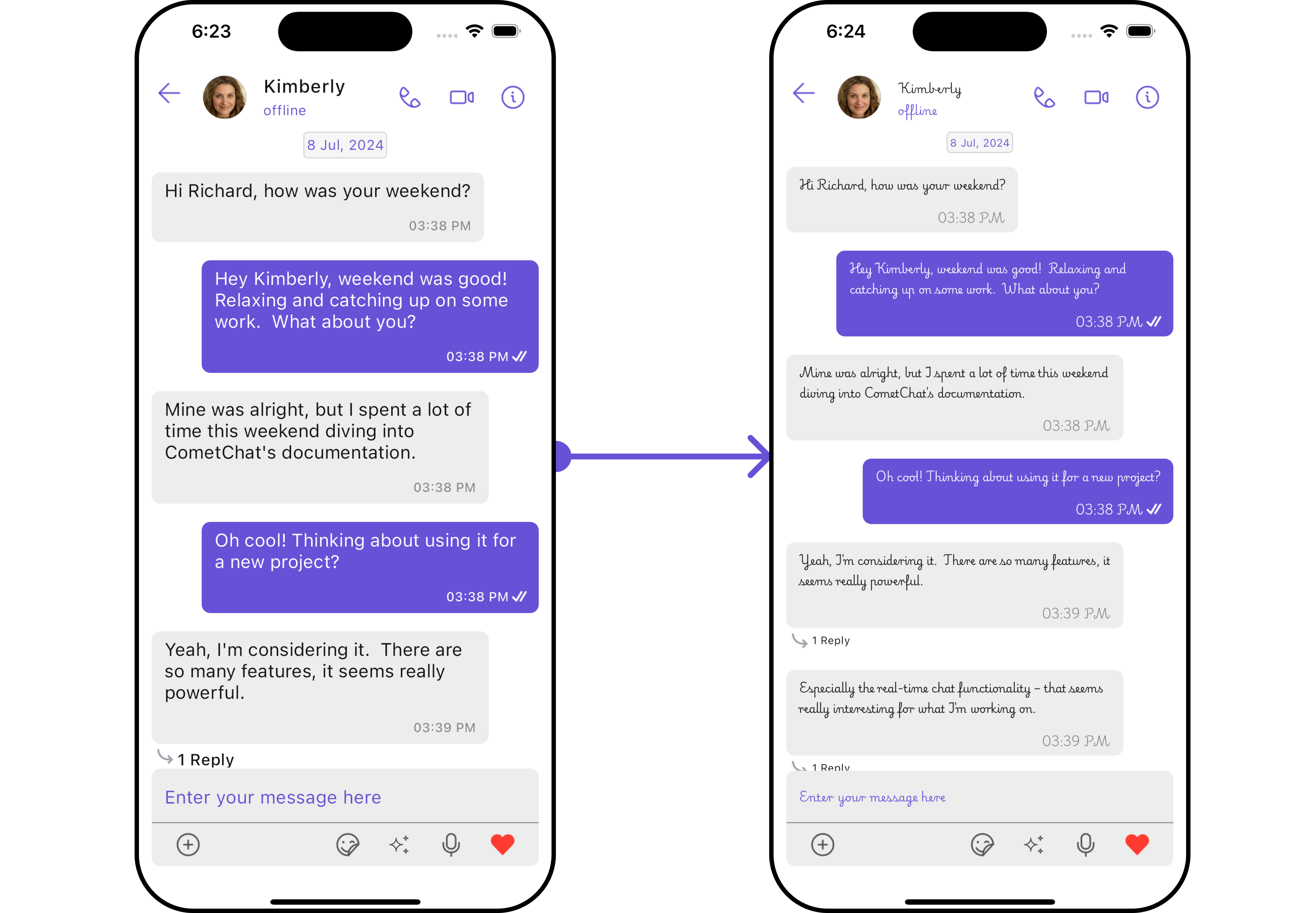
Task: Open sticker icon in left composer
Action: click(348, 844)
